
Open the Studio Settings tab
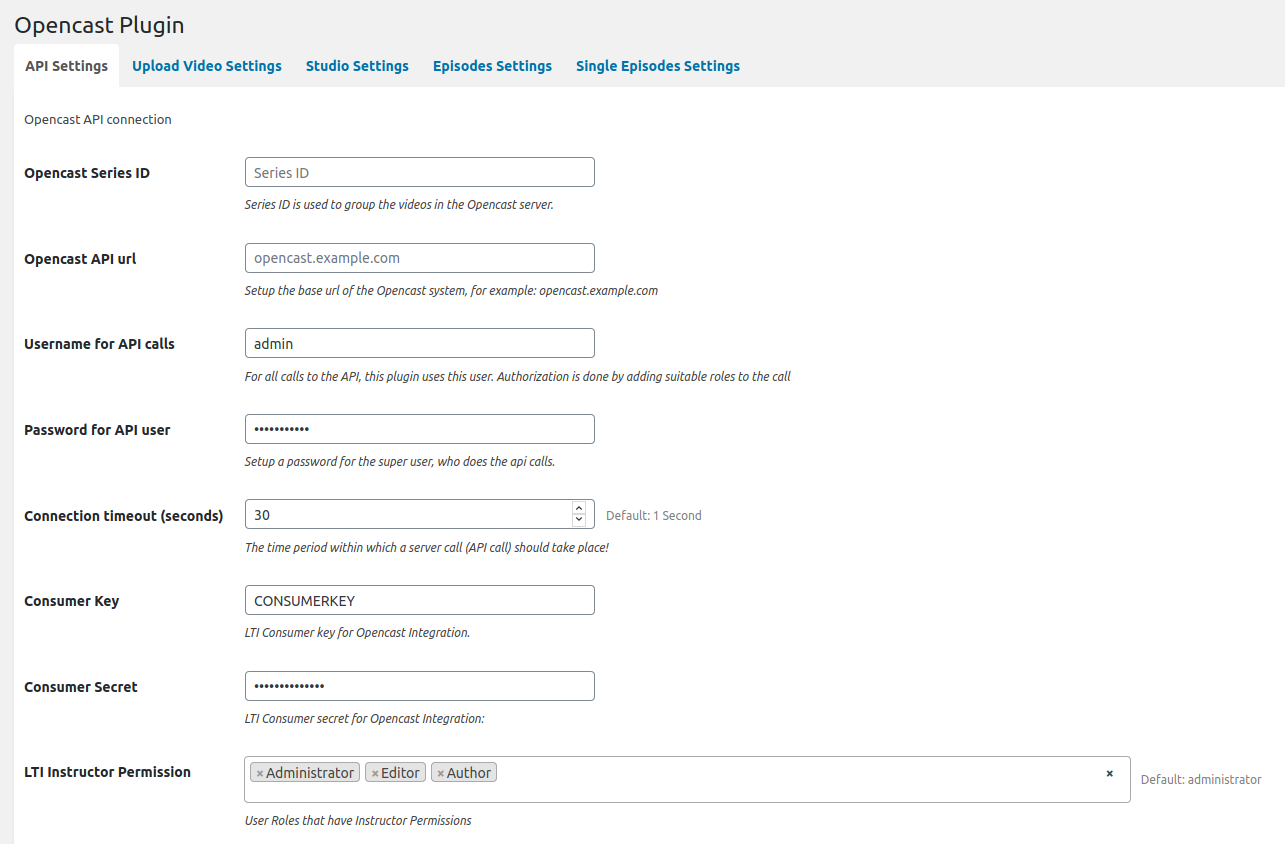click(357, 66)
